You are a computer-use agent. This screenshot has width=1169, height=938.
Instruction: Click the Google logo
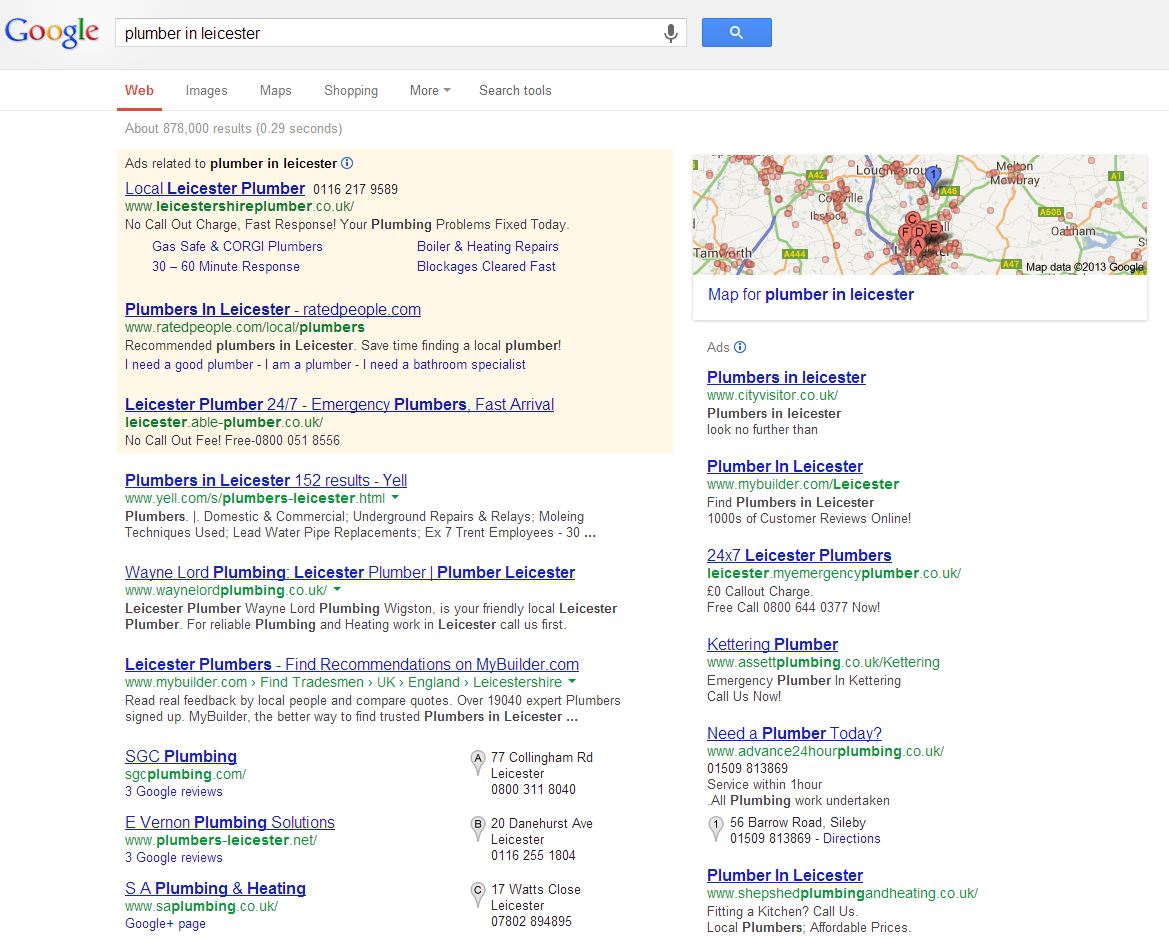[52, 32]
